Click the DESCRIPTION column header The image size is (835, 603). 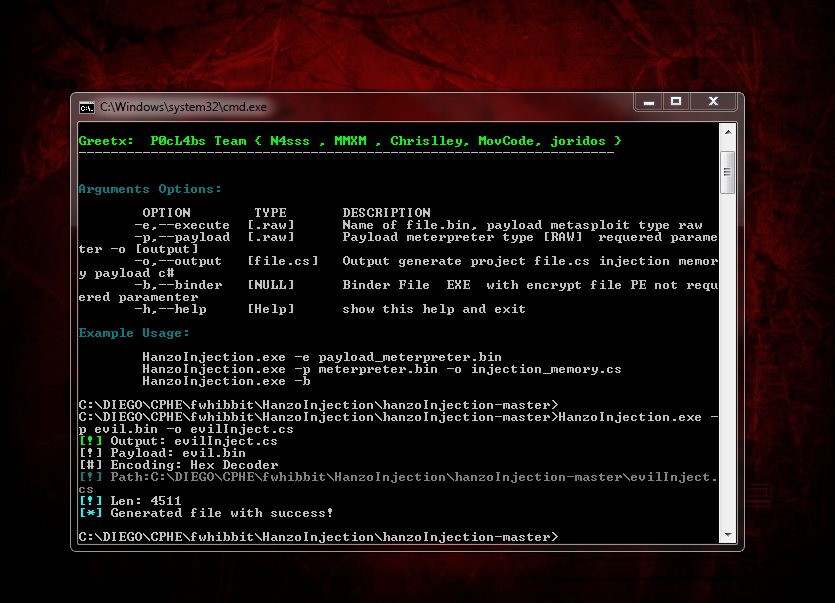coord(387,213)
